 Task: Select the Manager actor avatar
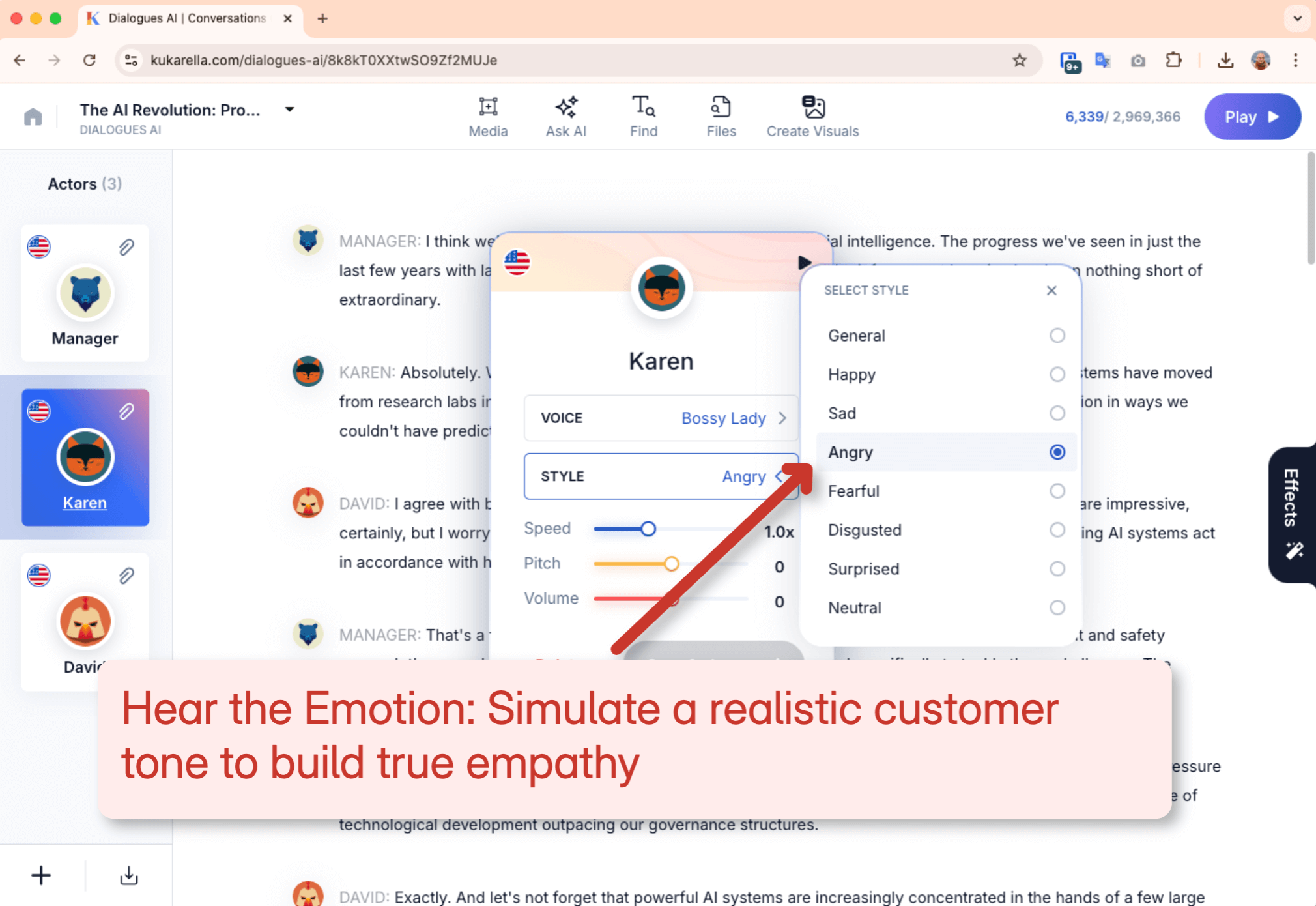tap(85, 293)
